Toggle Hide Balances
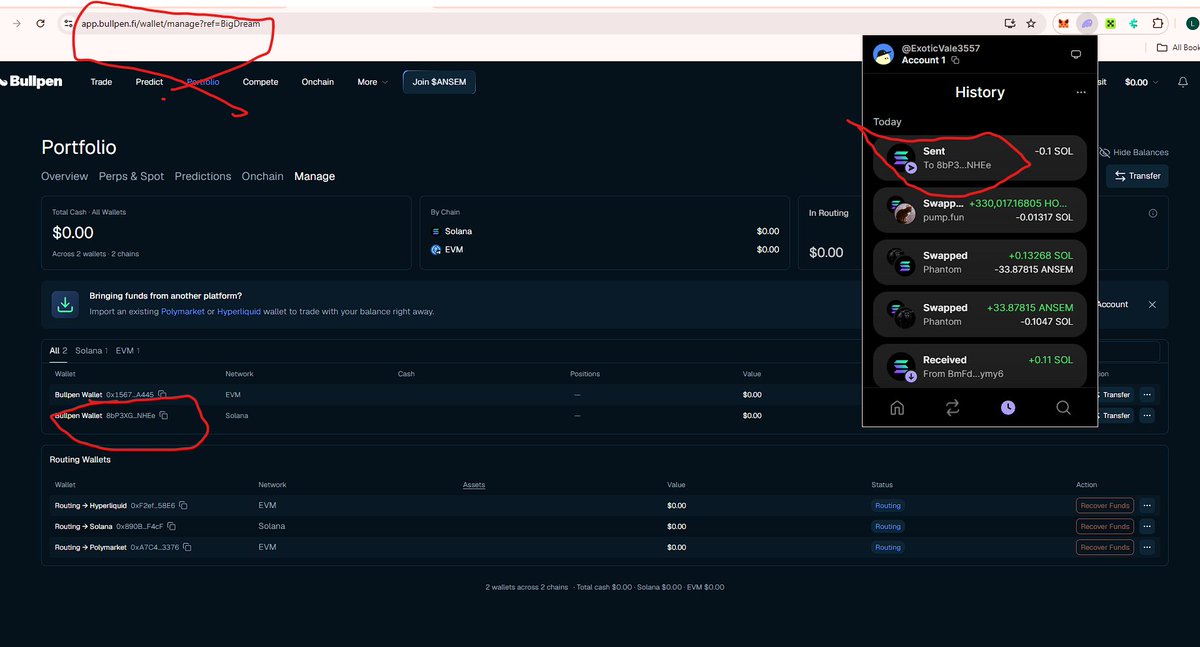Image resolution: width=1200 pixels, height=647 pixels. [1133, 152]
